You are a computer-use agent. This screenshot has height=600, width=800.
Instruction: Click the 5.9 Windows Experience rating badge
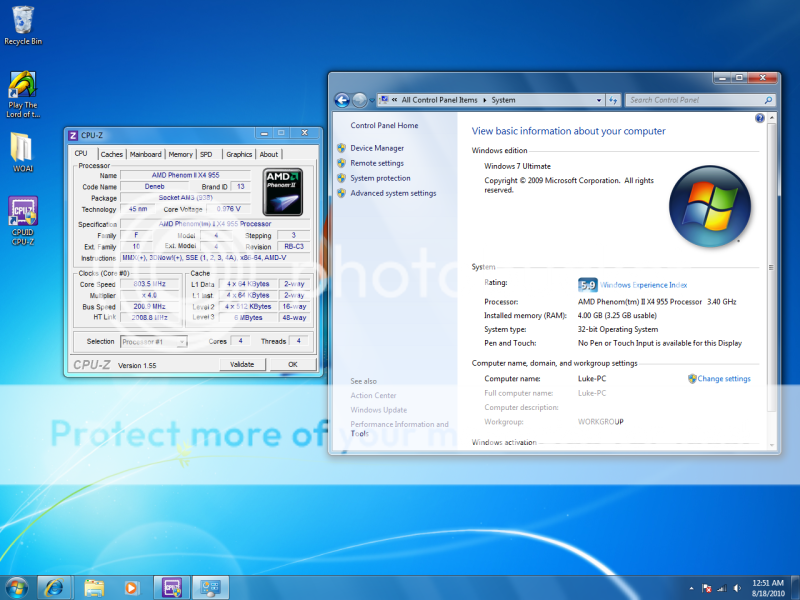click(587, 285)
